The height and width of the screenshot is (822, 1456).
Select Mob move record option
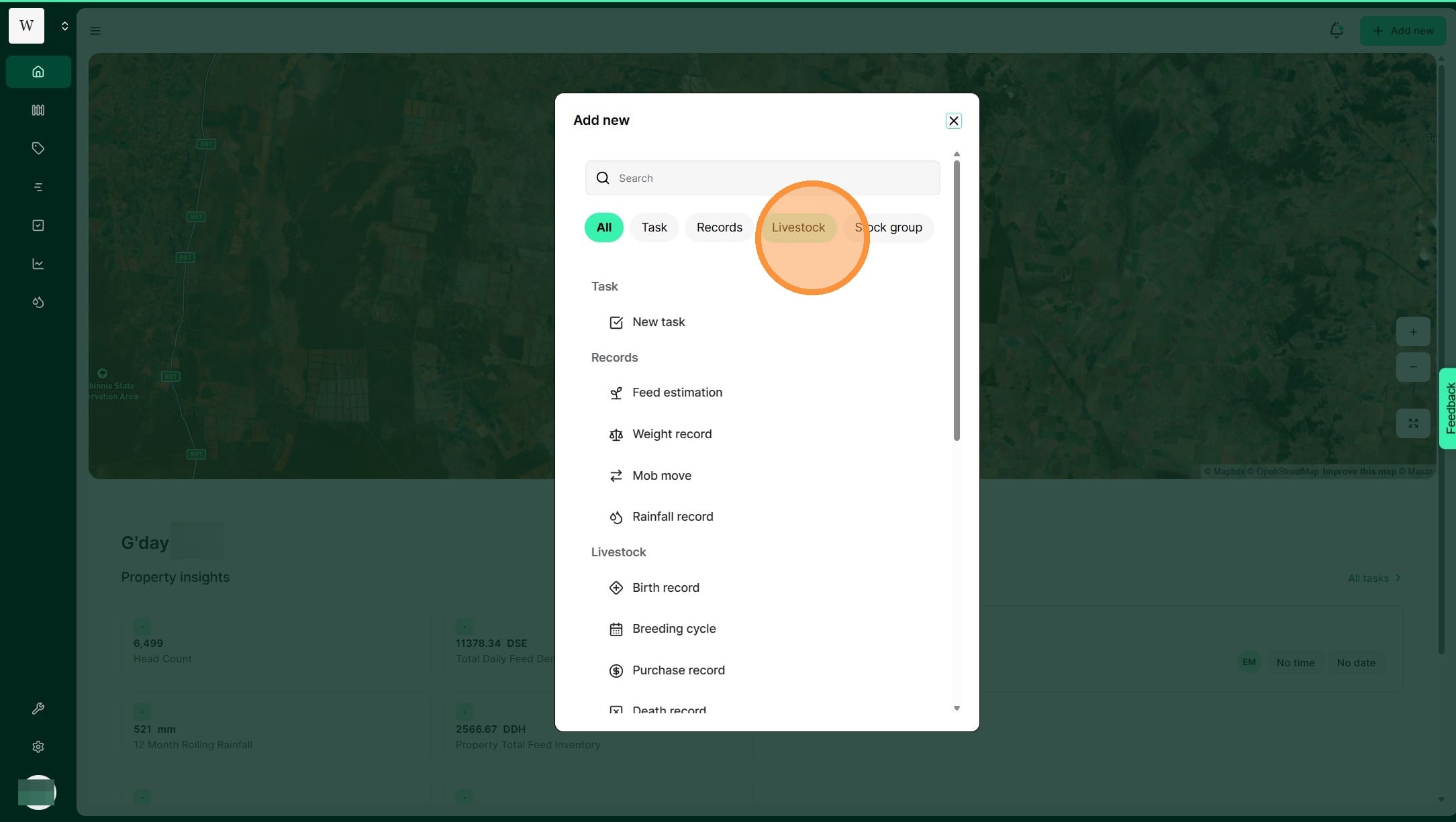coord(661,476)
